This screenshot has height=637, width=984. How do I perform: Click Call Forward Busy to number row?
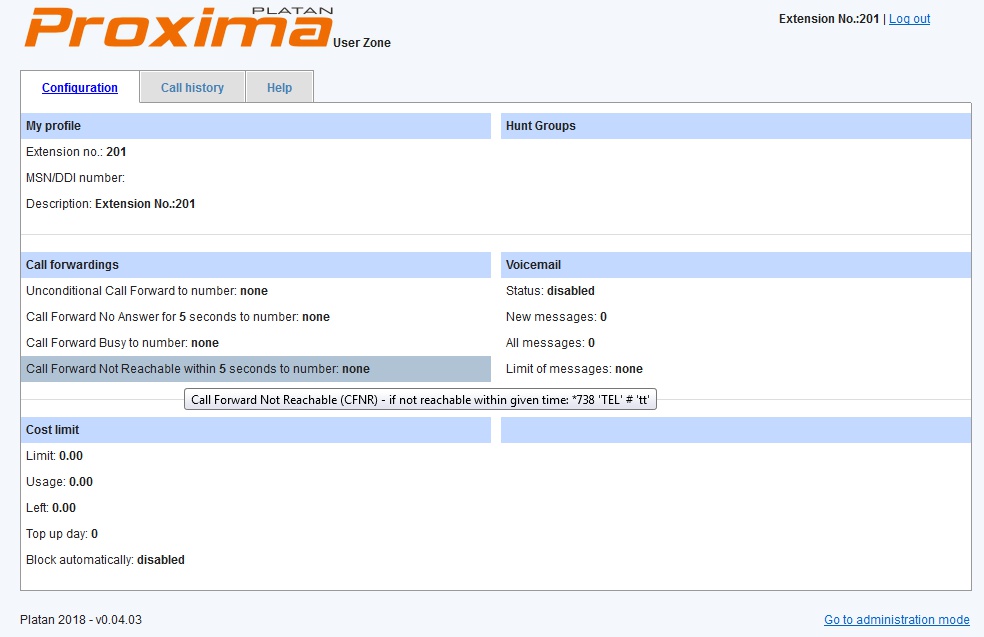pos(255,343)
